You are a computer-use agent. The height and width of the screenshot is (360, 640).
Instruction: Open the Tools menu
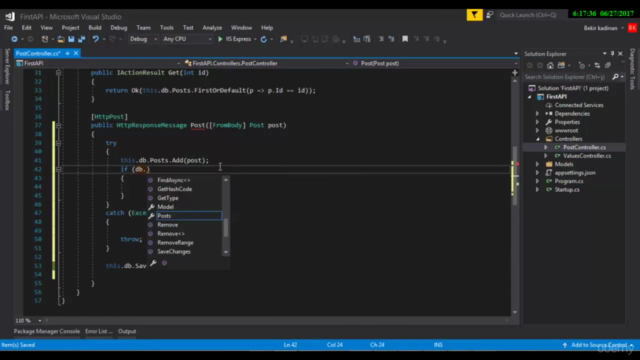click(167, 28)
